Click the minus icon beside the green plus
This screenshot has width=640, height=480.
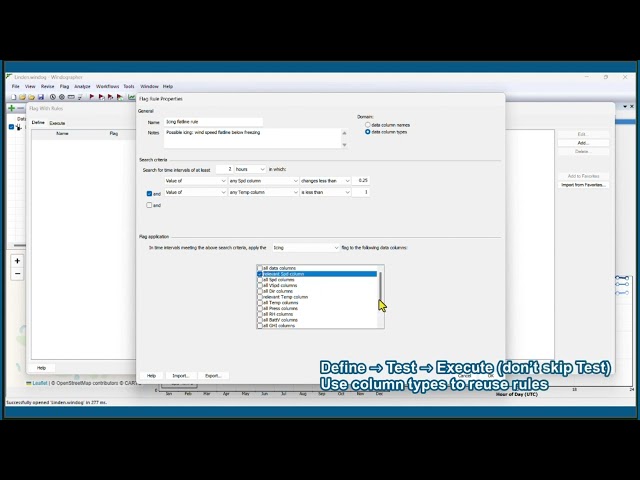click(20, 108)
